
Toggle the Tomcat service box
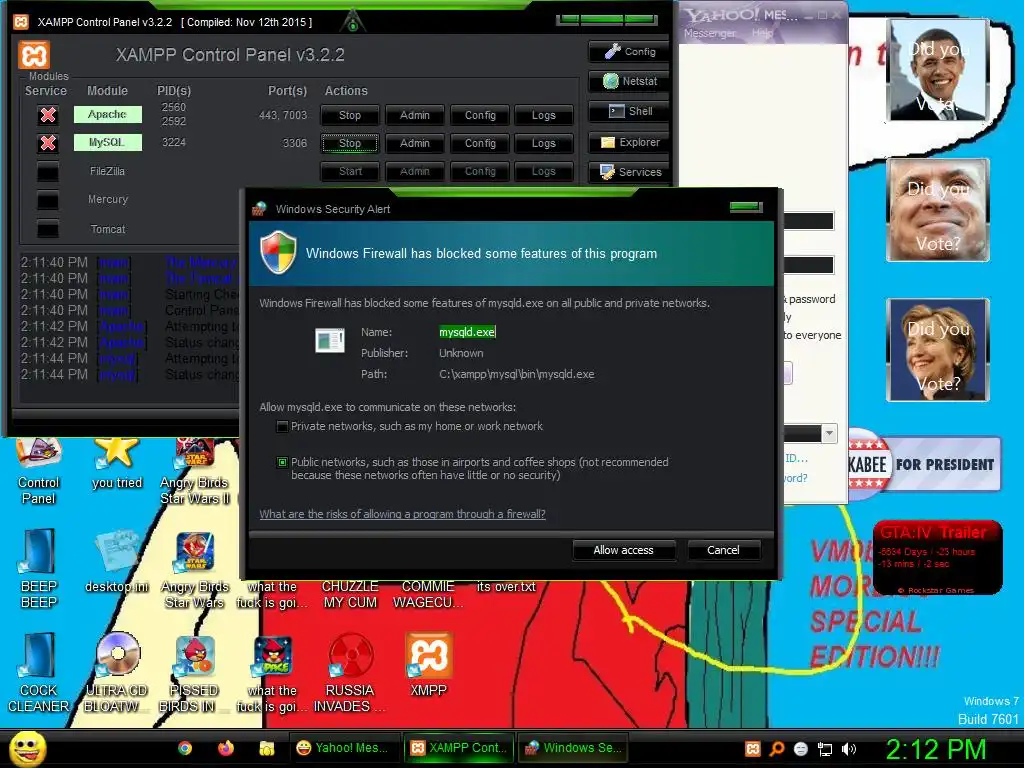(48, 229)
